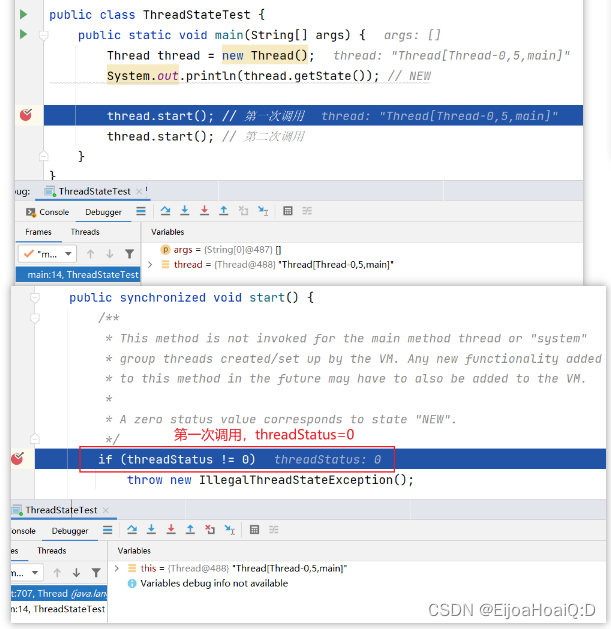Close the lower ThreadStateTest debug tab
Image resolution: width=611 pixels, height=629 pixels.
pos(106,510)
